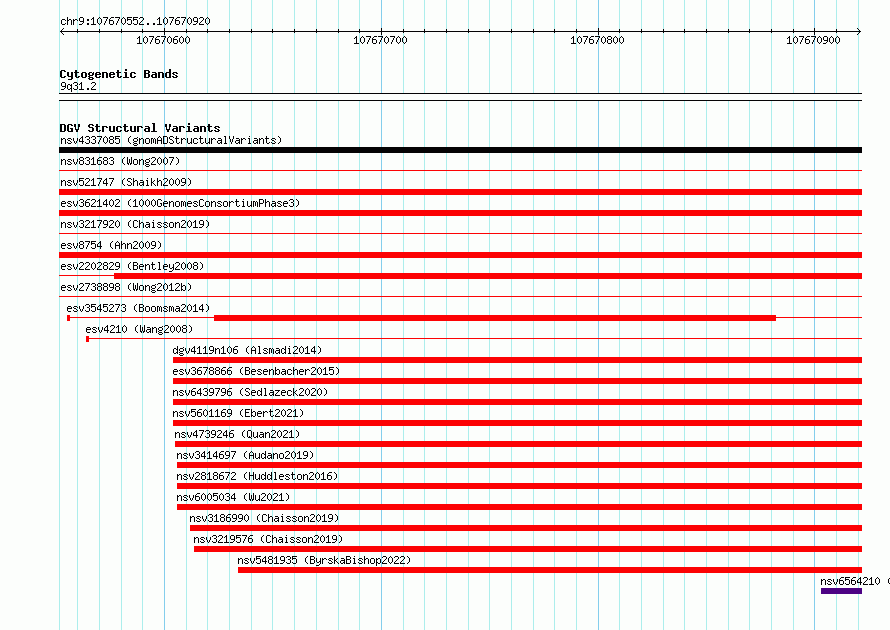This screenshot has height=630, width=890.
Task: Click the right arrow end of the ruler
Action: [x=859, y=31]
